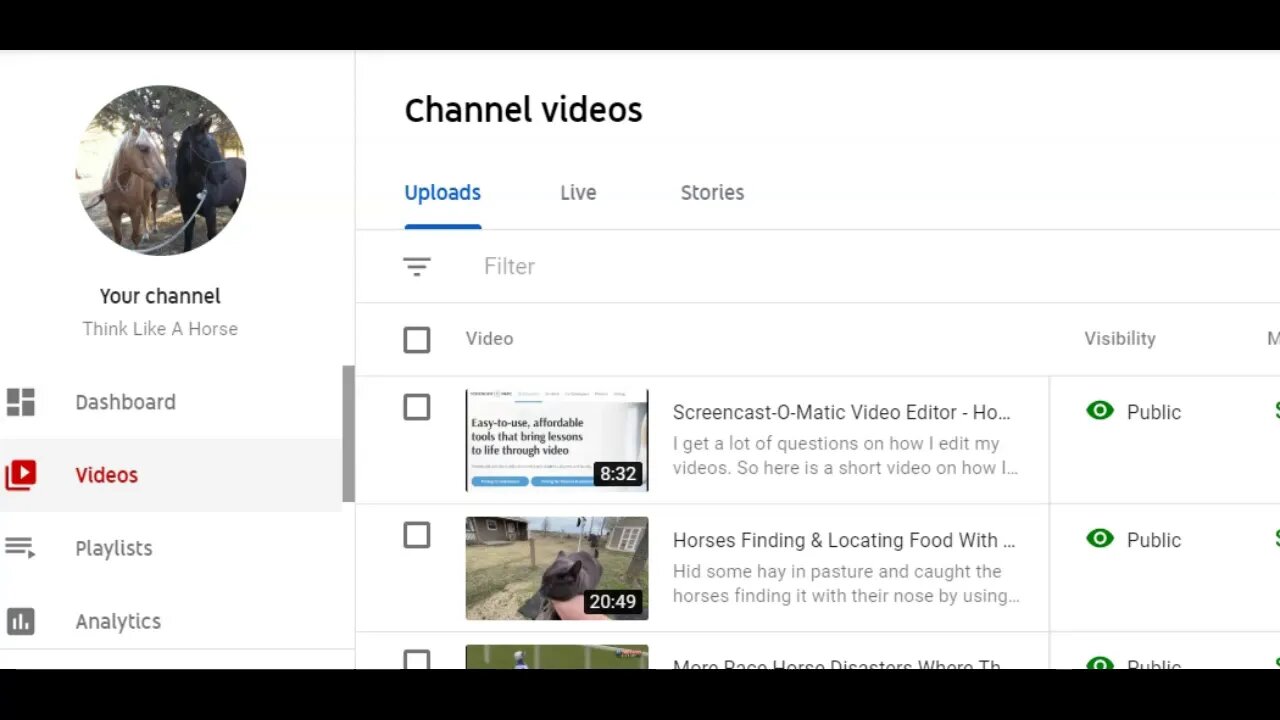Image resolution: width=1280 pixels, height=720 pixels.
Task: Click description starting 'Hid some hay in pasture'
Action: pyautogui.click(x=846, y=584)
